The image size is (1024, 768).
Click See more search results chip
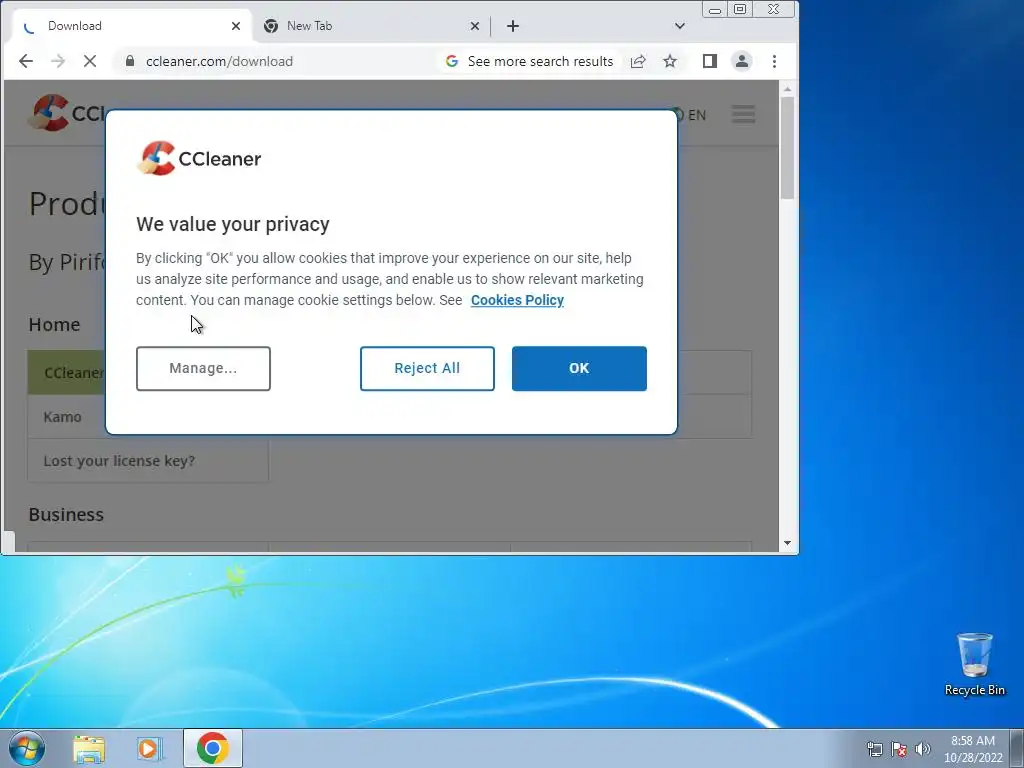(529, 61)
